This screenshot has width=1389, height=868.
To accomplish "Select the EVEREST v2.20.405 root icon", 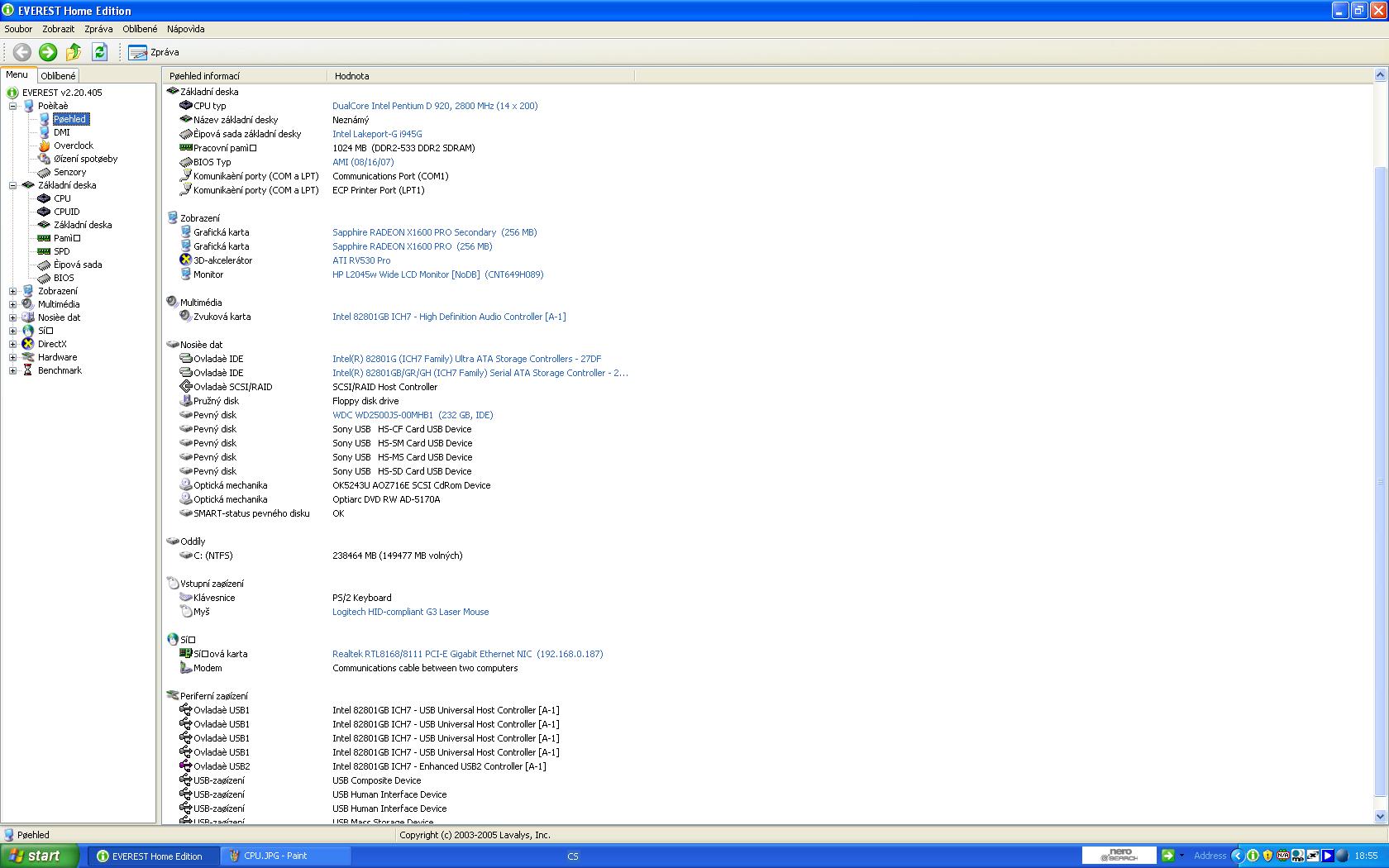I will [12, 93].
